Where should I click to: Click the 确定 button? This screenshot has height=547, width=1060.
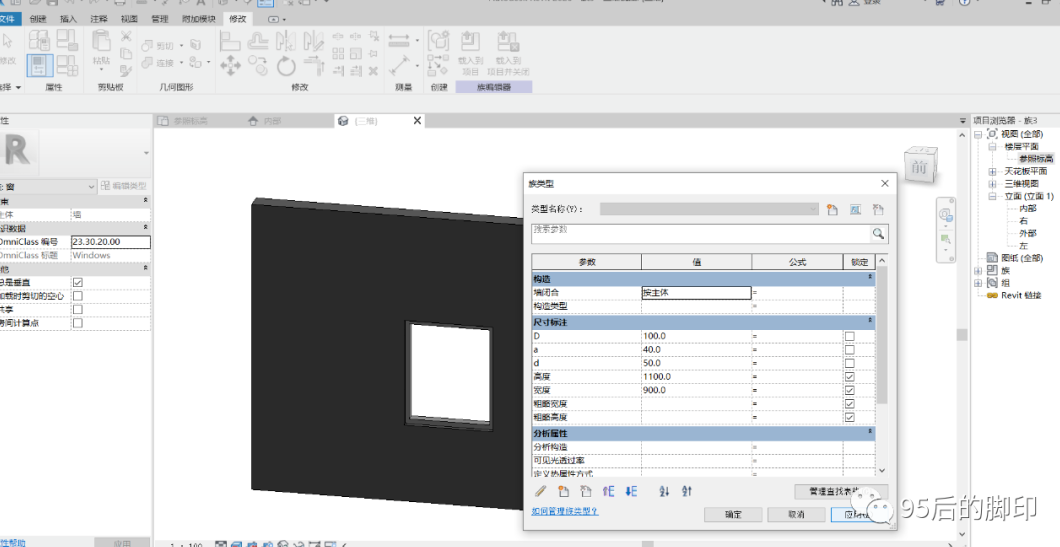pos(733,515)
